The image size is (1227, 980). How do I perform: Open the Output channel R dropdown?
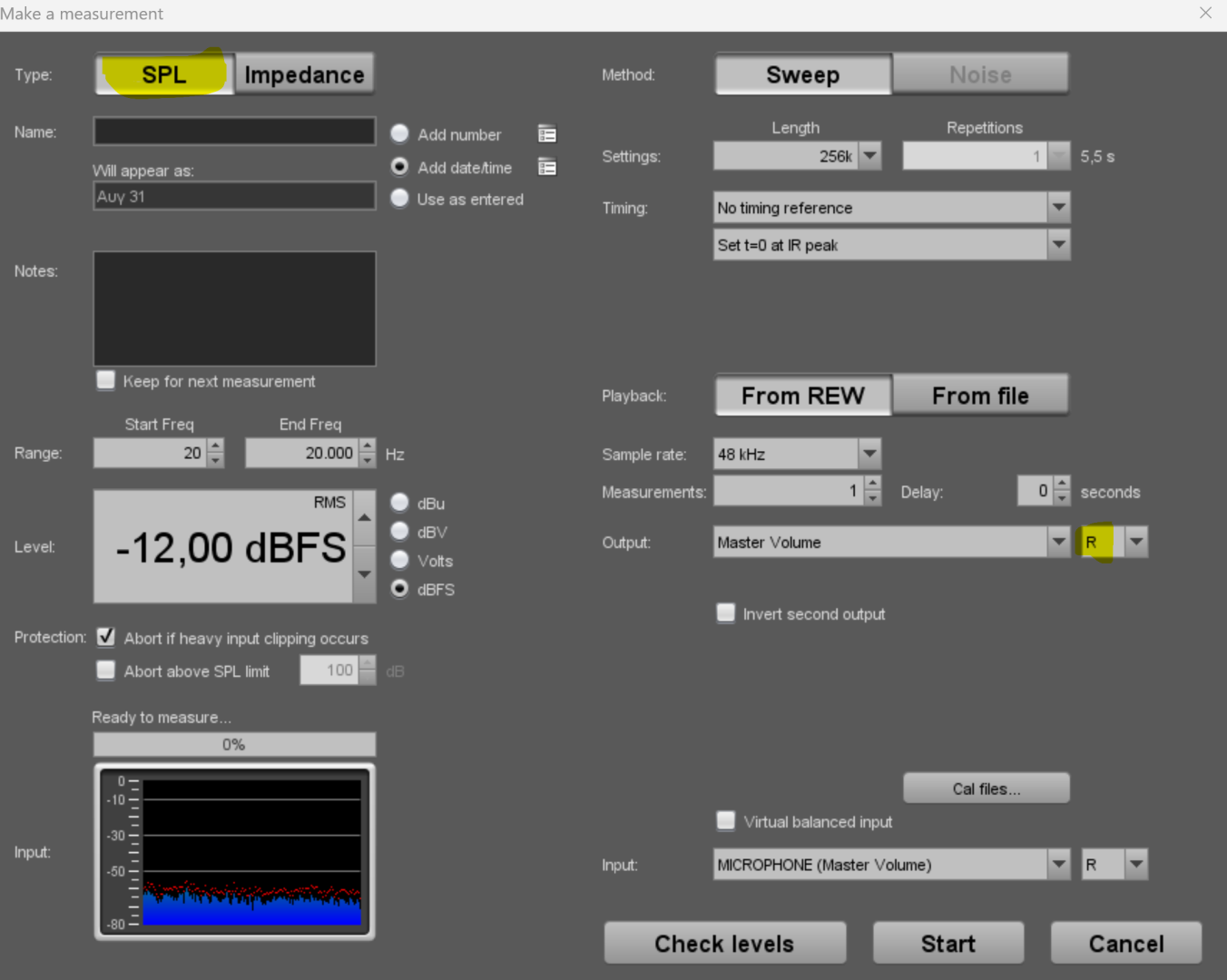tap(1136, 542)
